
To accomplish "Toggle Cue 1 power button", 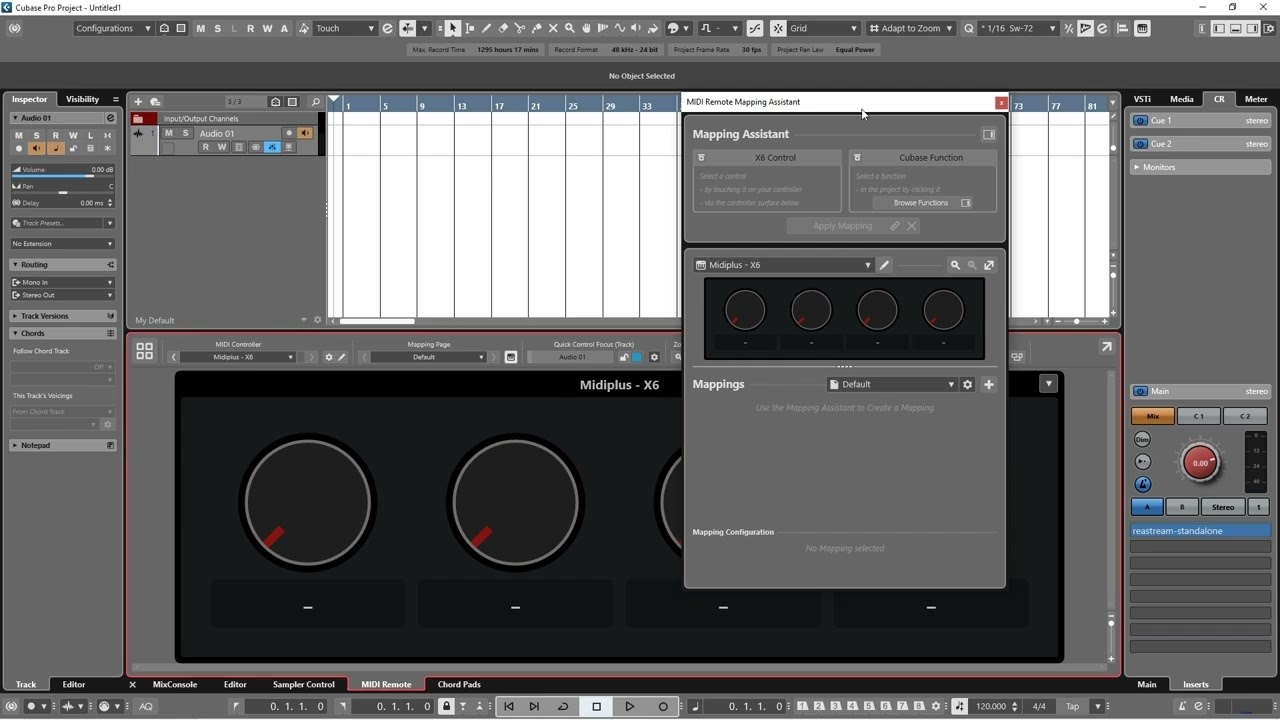I will tap(1139, 120).
